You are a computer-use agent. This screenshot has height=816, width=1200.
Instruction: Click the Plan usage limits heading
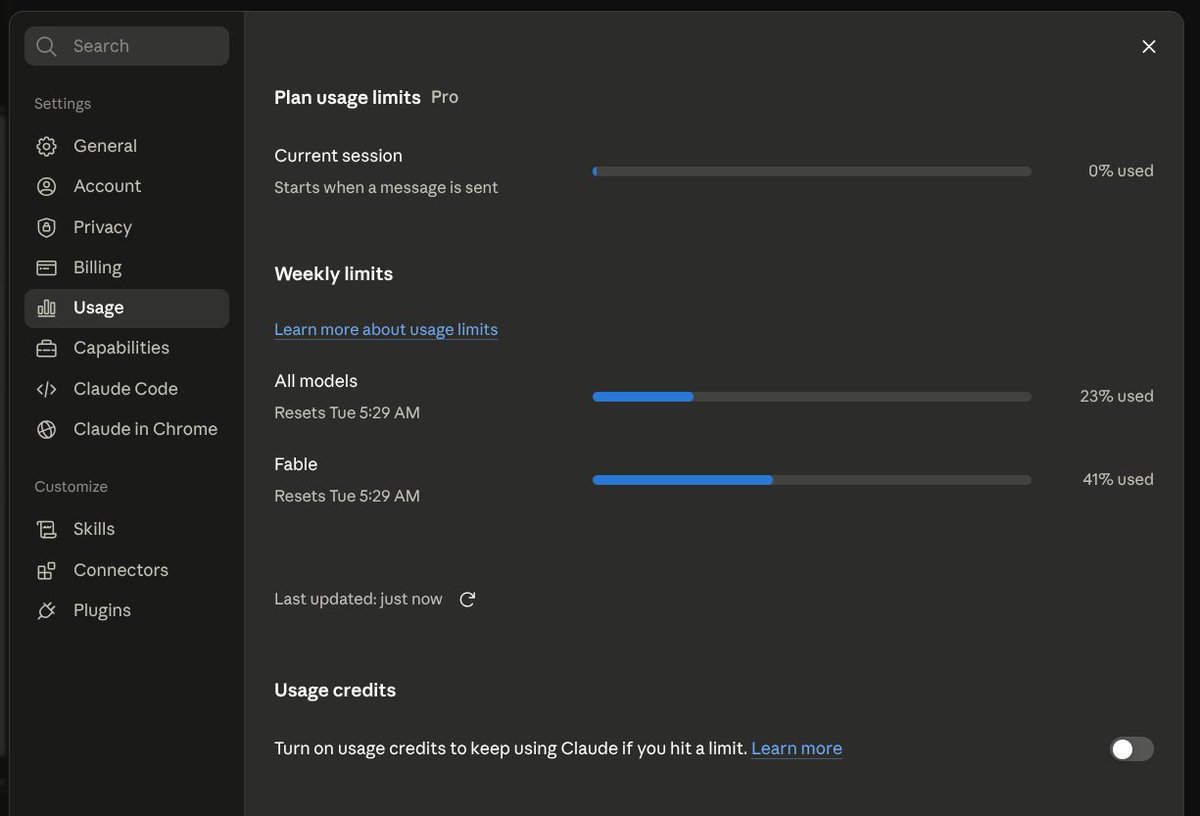pos(347,97)
